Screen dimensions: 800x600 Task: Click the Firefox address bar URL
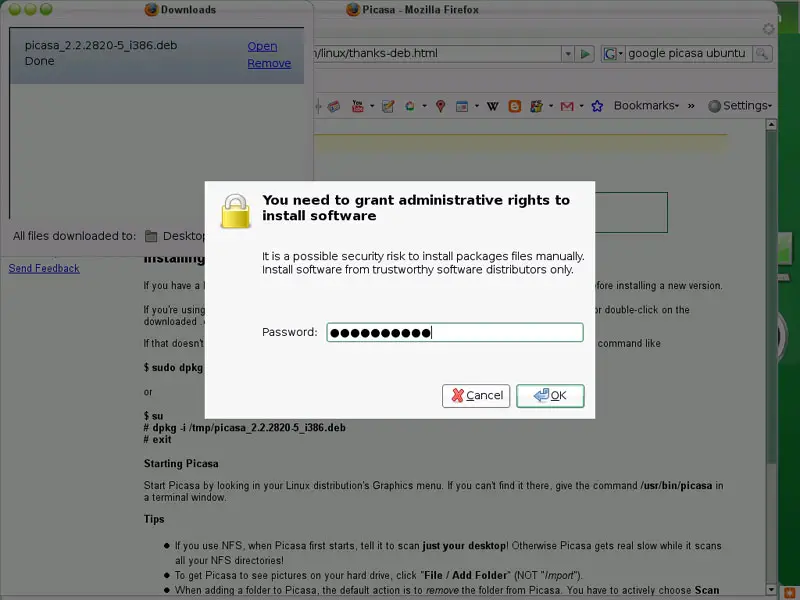(436, 54)
